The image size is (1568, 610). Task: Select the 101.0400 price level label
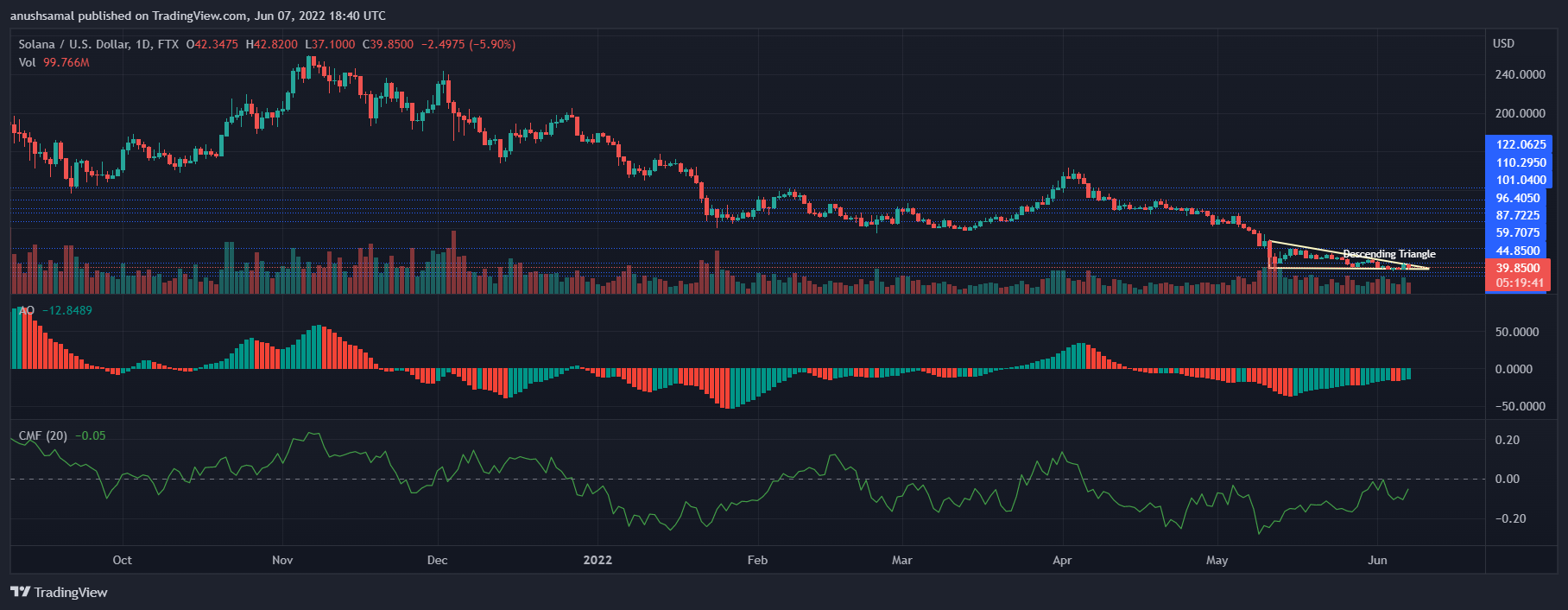pos(1517,180)
